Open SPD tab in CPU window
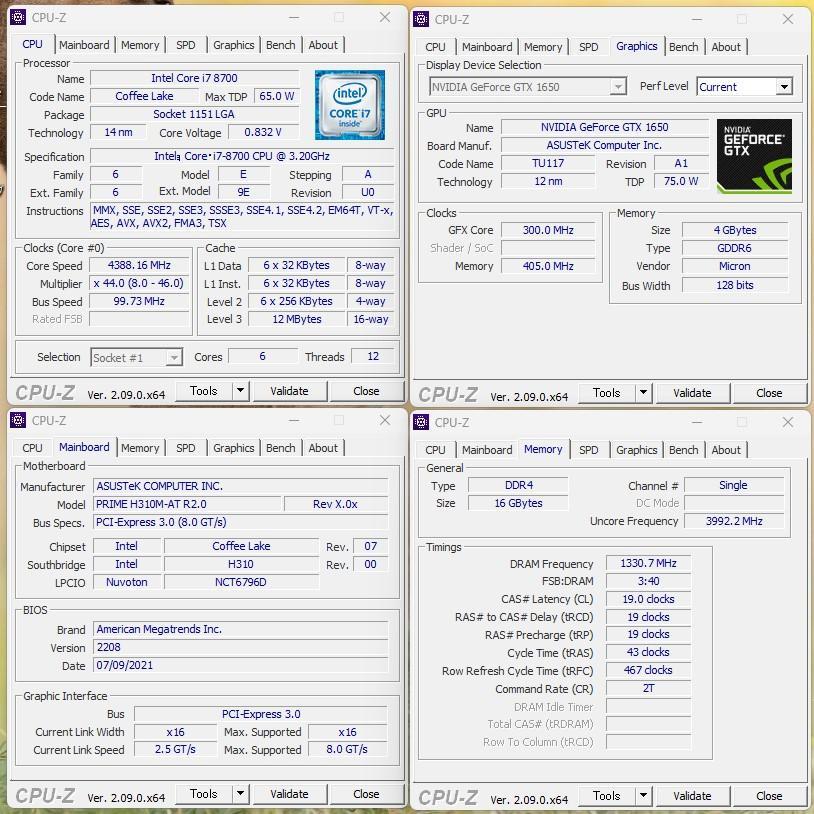 pyautogui.click(x=185, y=45)
